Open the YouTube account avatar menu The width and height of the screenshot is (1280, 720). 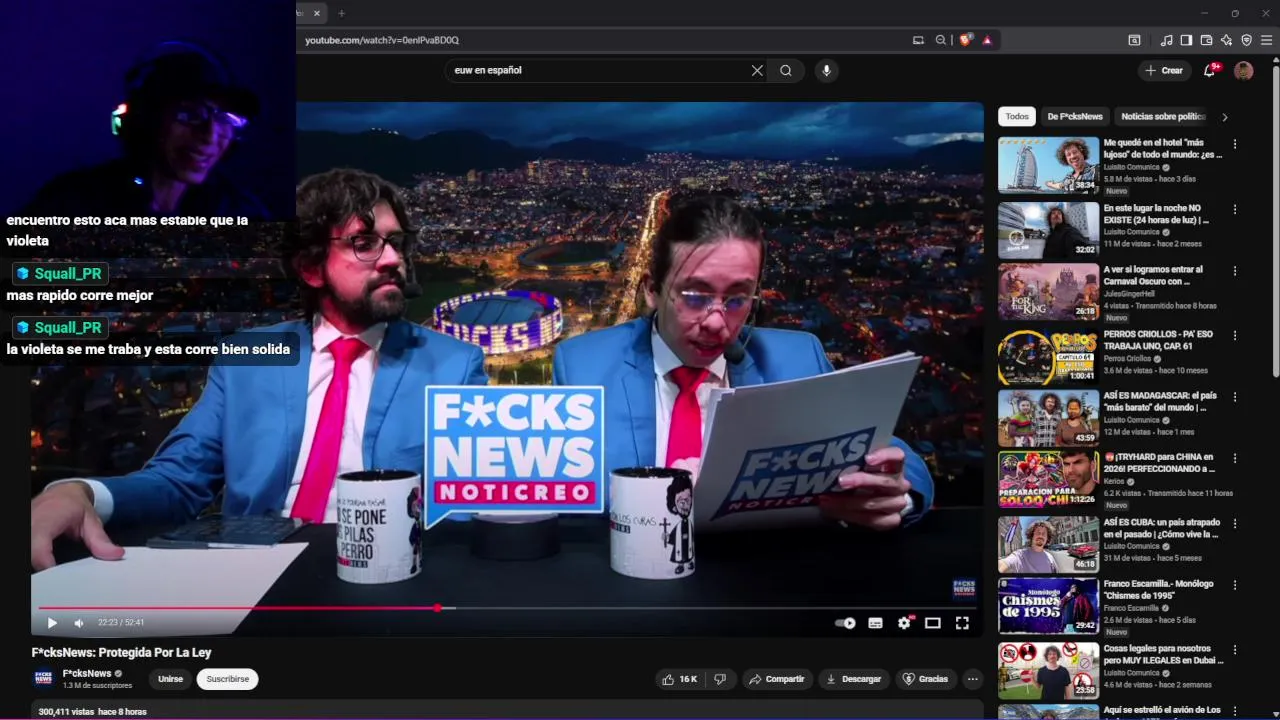[x=1244, y=70]
